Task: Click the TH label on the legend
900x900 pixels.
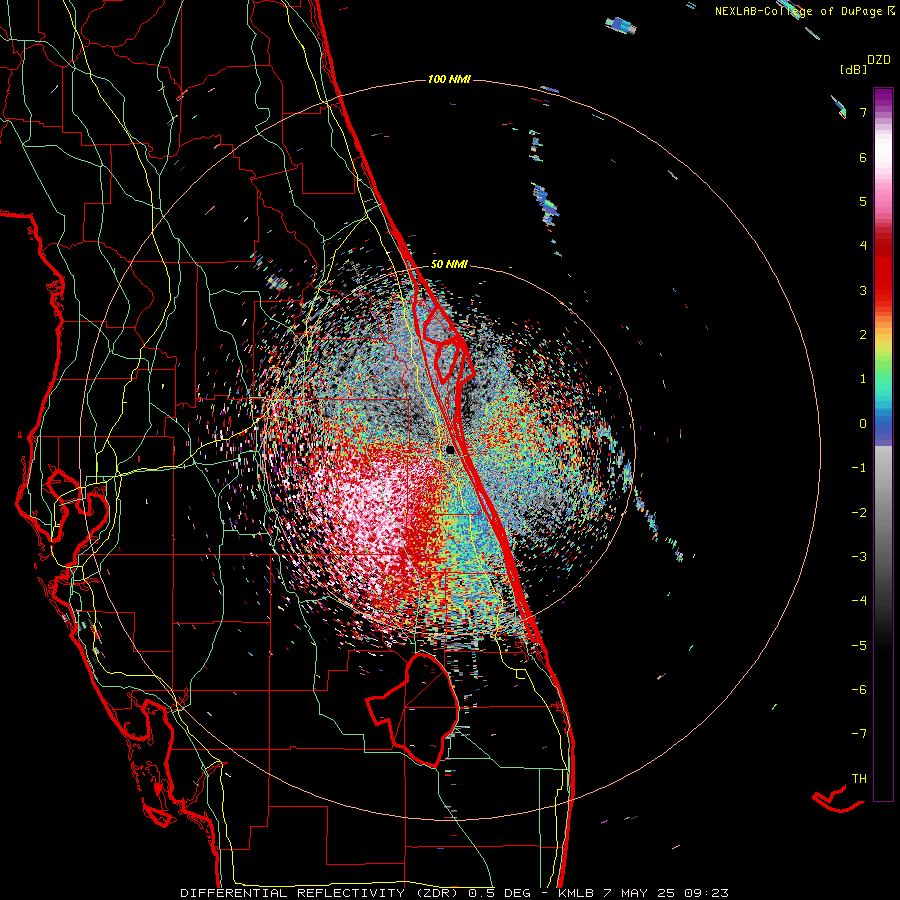Action: (859, 779)
